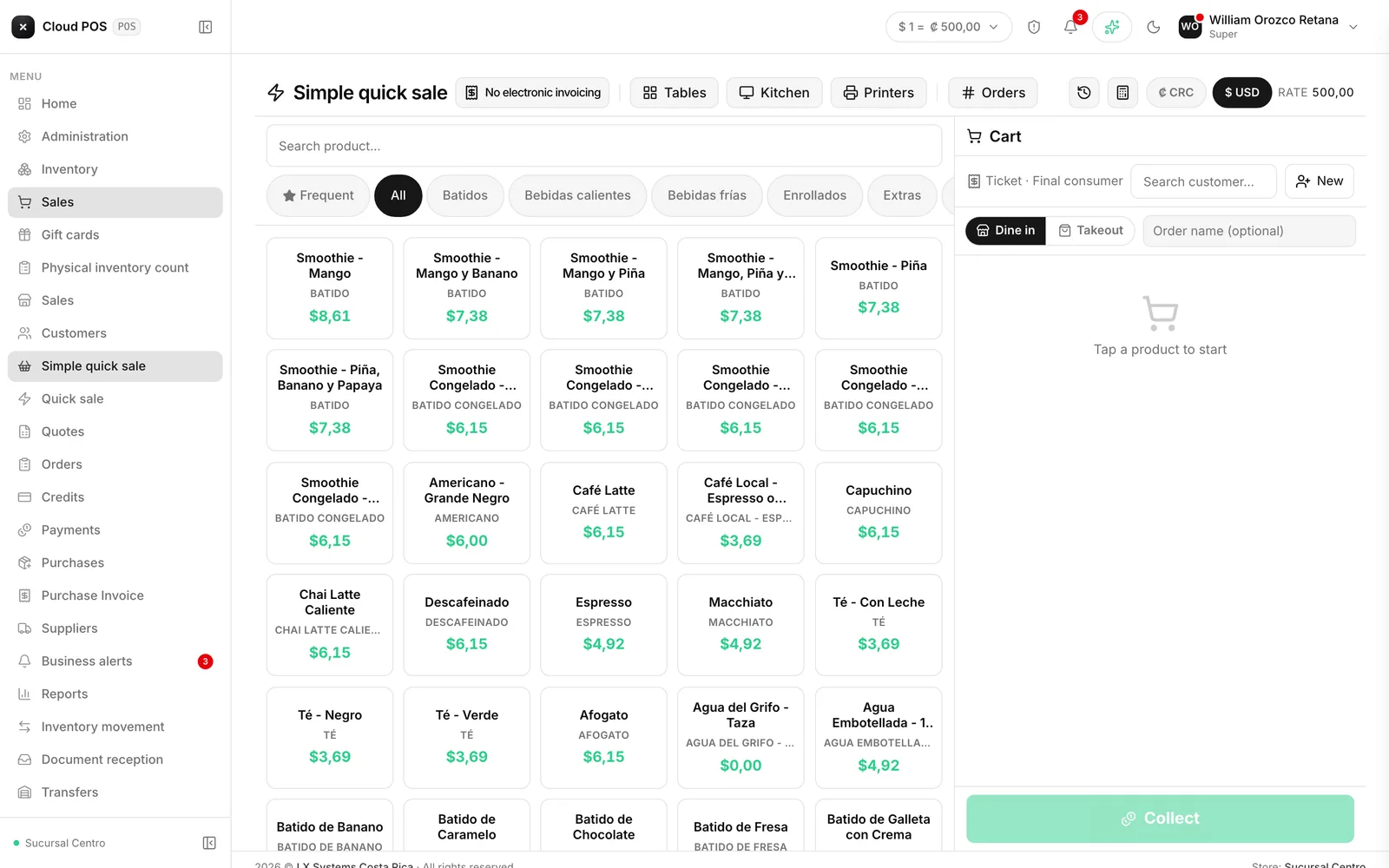Select the USD currency toggle
Image resolution: width=1389 pixels, height=868 pixels.
pyautogui.click(x=1242, y=93)
